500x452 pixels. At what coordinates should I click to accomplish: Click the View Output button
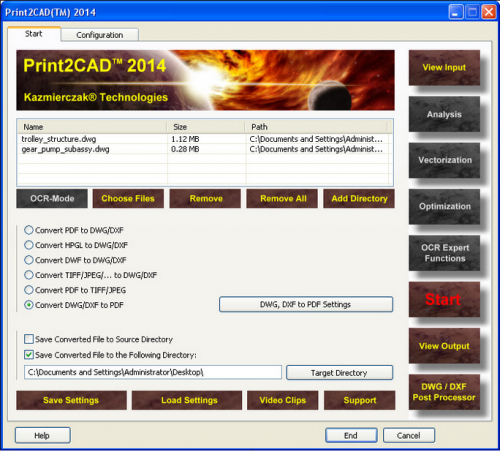tap(444, 346)
